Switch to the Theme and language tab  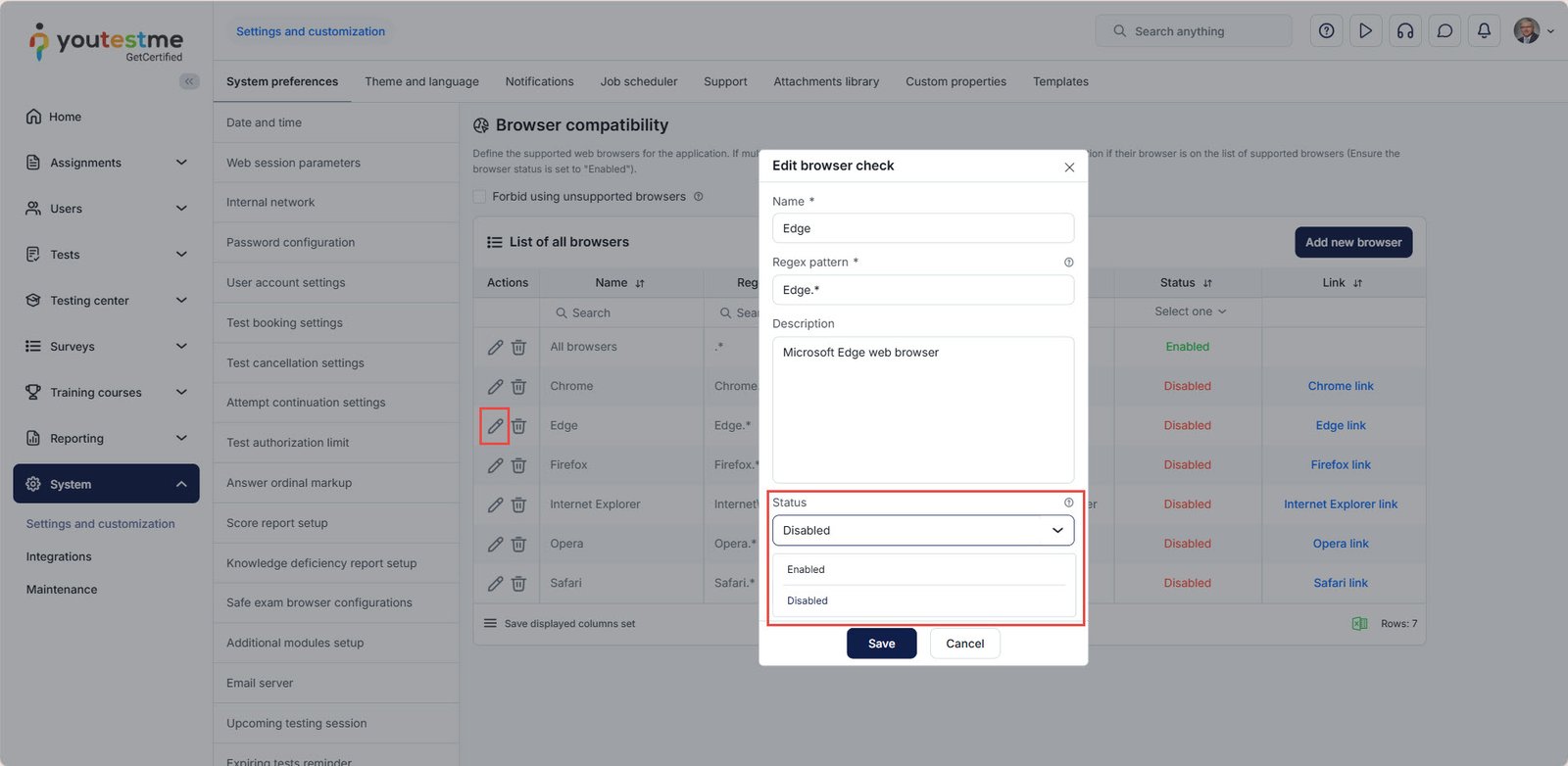421,82
